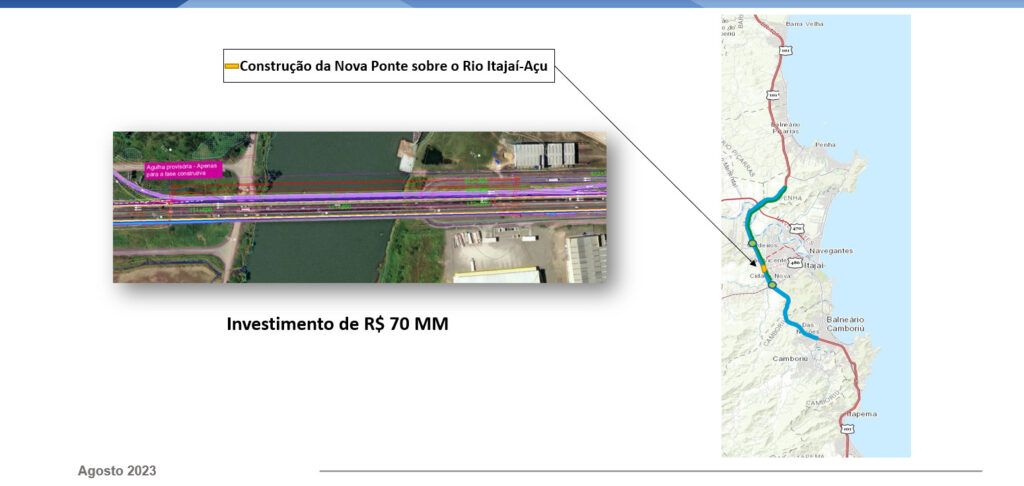Viewport: 1024px width, 486px height.
Task: Click the 486 highway shield beside Itajaí
Action: (x=794, y=263)
